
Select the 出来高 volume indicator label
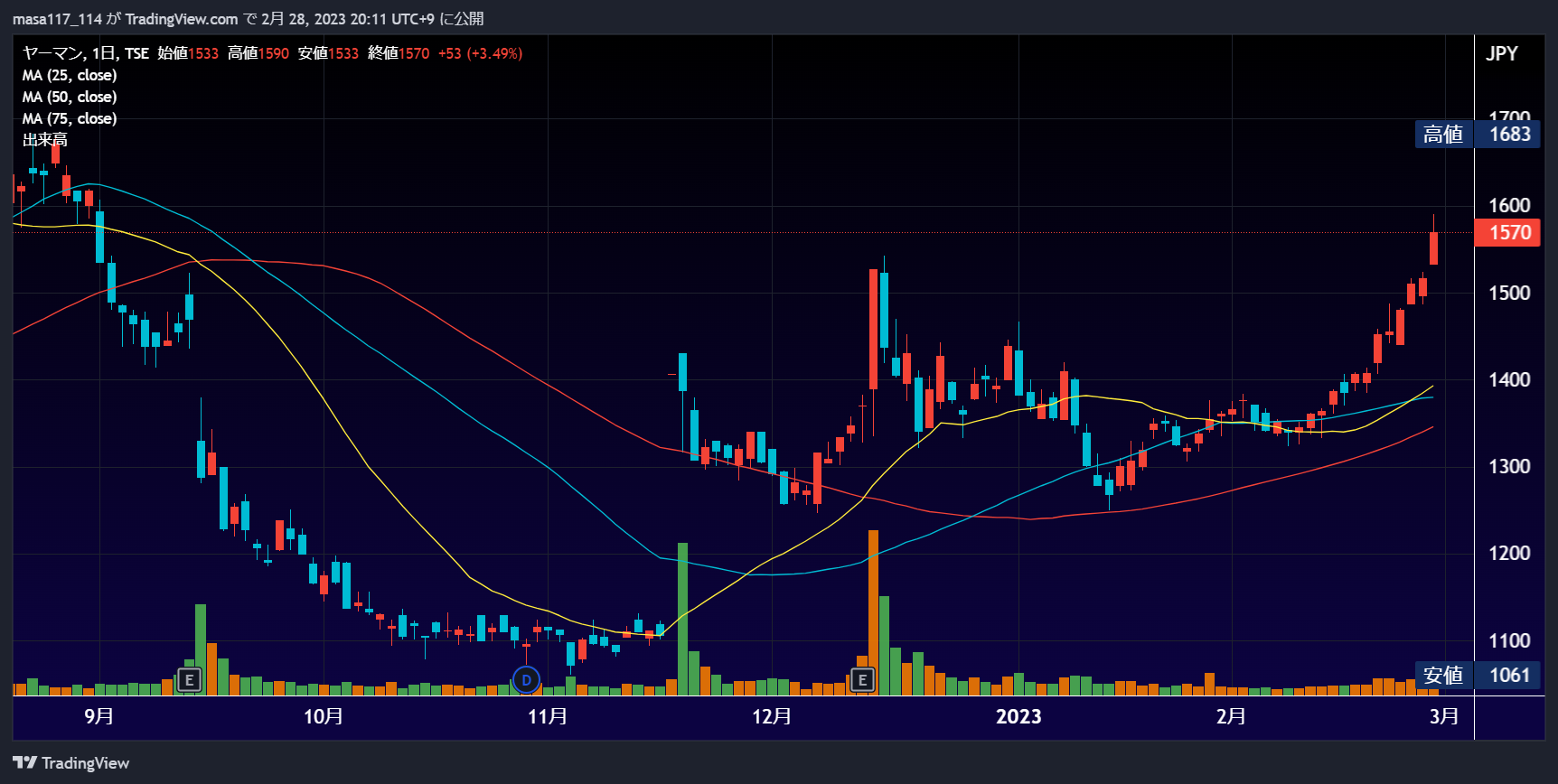tap(45, 140)
